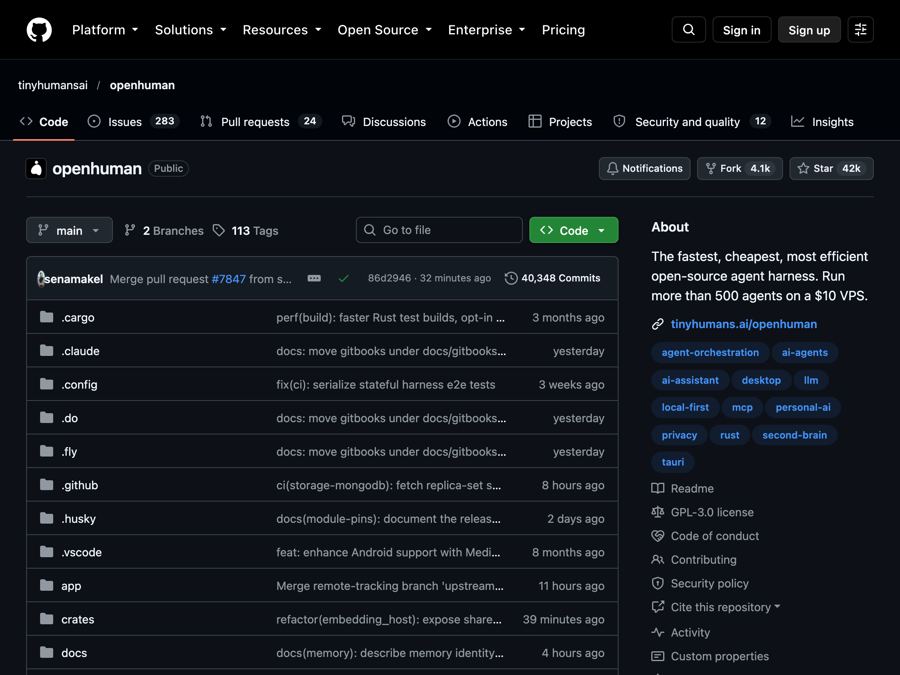Open pull request #7847 link

coord(228,279)
